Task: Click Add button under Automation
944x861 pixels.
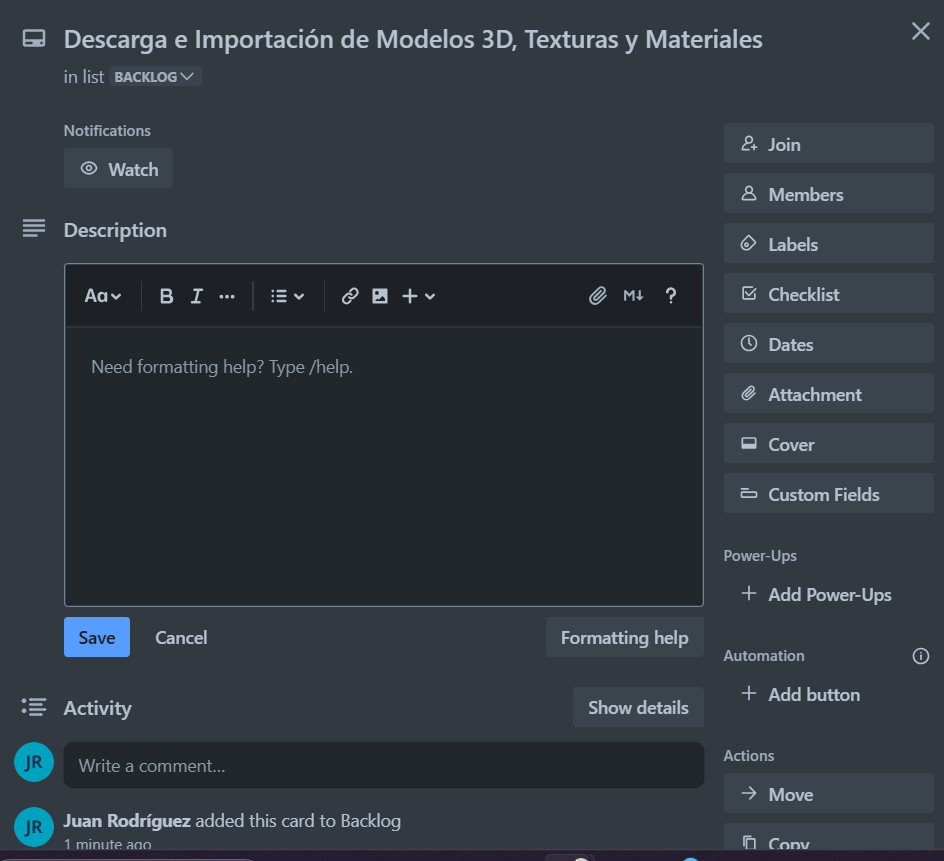Action: [828, 694]
